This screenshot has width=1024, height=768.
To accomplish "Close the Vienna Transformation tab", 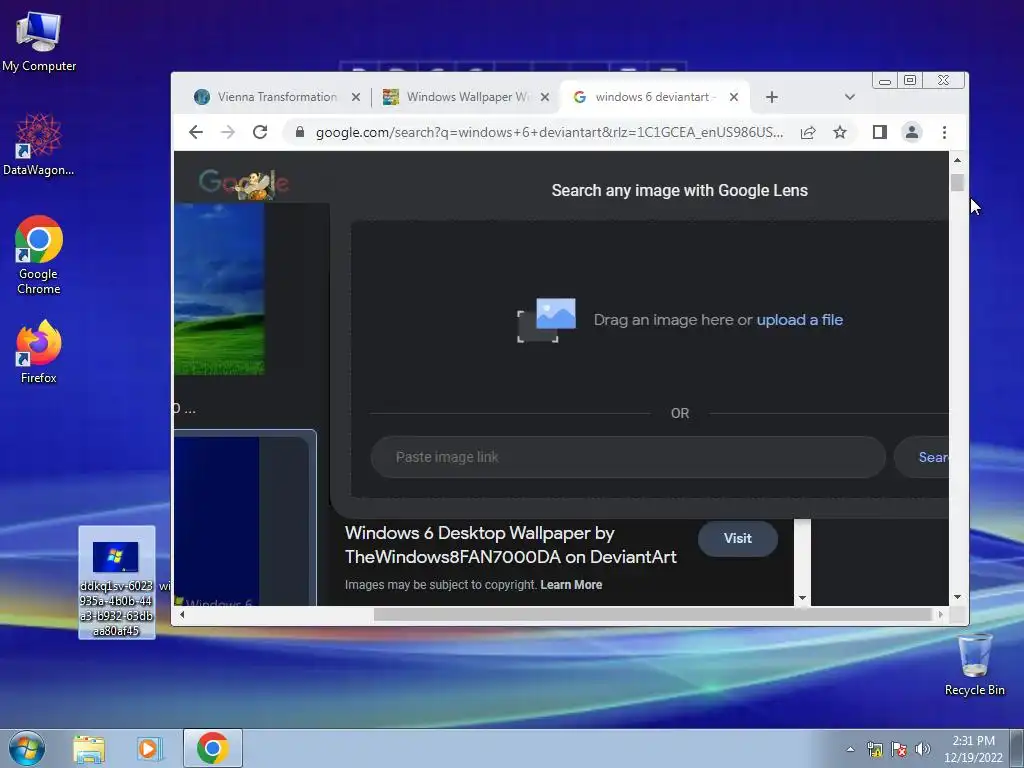I will tap(356, 97).
